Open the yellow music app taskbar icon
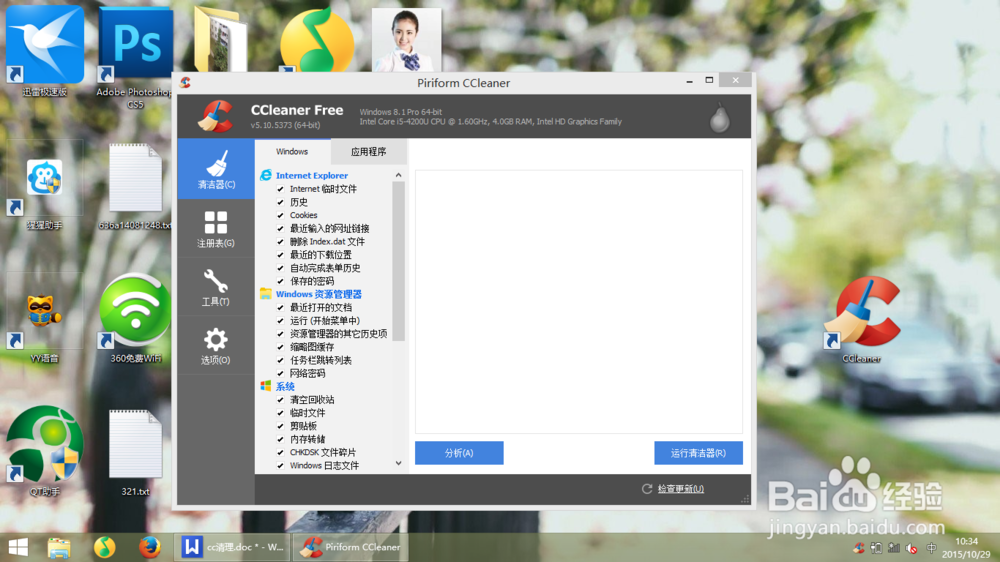This screenshot has width=1000, height=562. click(x=105, y=547)
